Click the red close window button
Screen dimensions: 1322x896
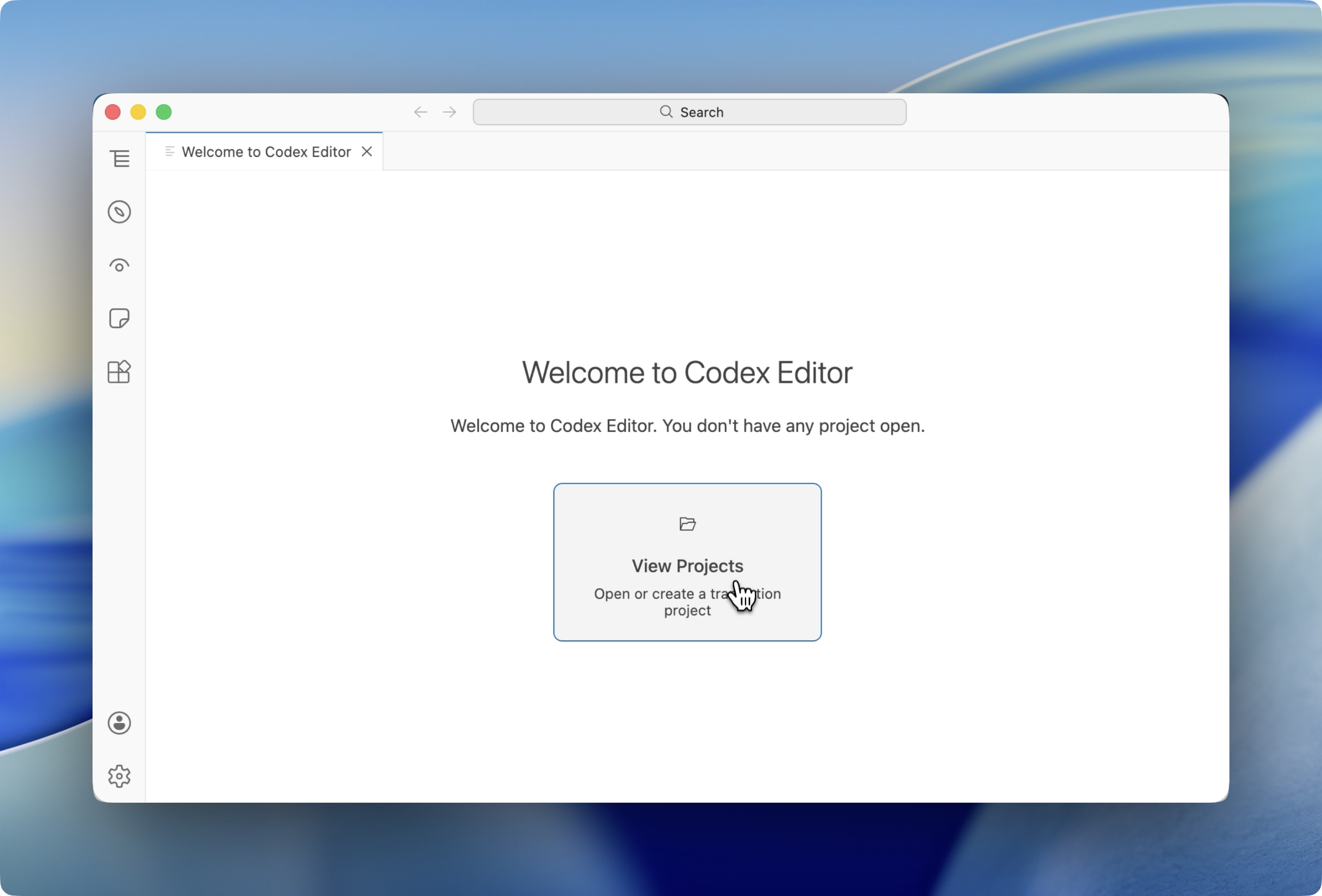(x=113, y=112)
